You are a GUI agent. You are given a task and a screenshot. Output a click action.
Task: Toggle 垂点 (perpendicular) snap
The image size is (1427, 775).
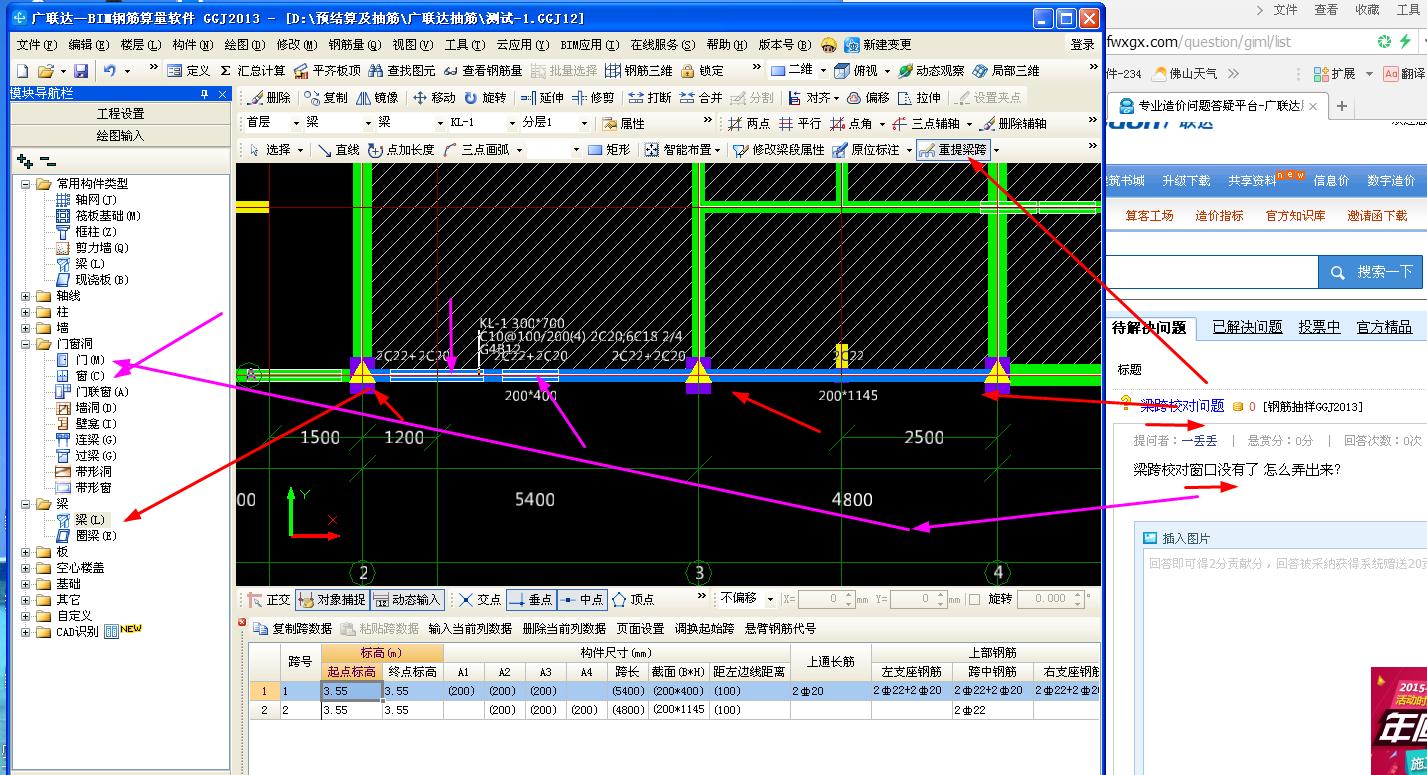click(x=531, y=600)
